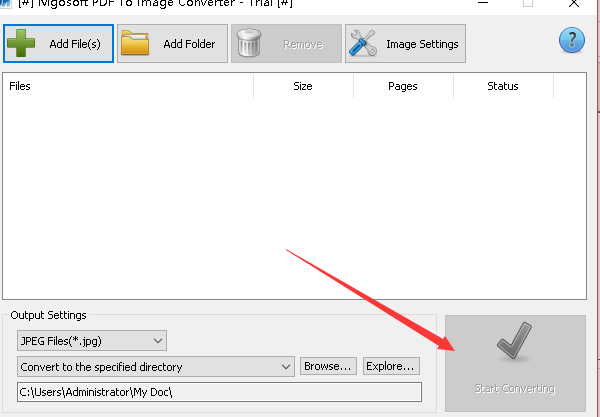
Task: Close the PDF To Image Converter window
Action: 574,3
